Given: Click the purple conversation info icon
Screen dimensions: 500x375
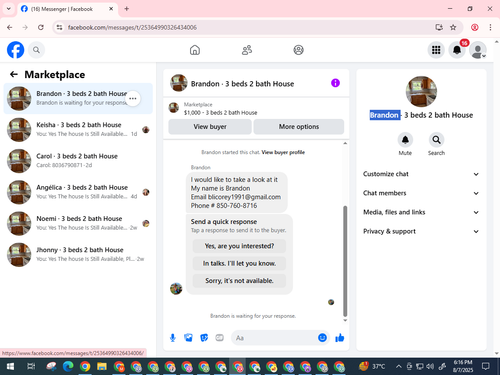Looking at the screenshot, I should pos(335,83).
